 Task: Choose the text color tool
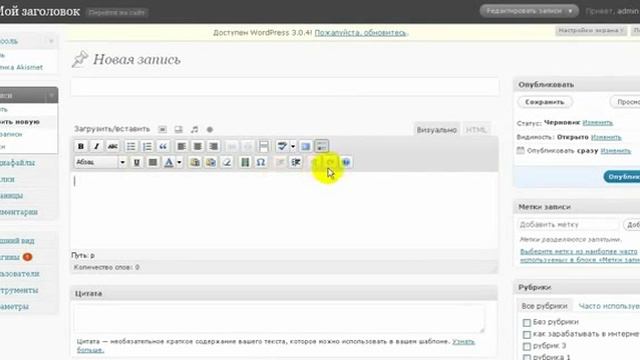(169, 162)
